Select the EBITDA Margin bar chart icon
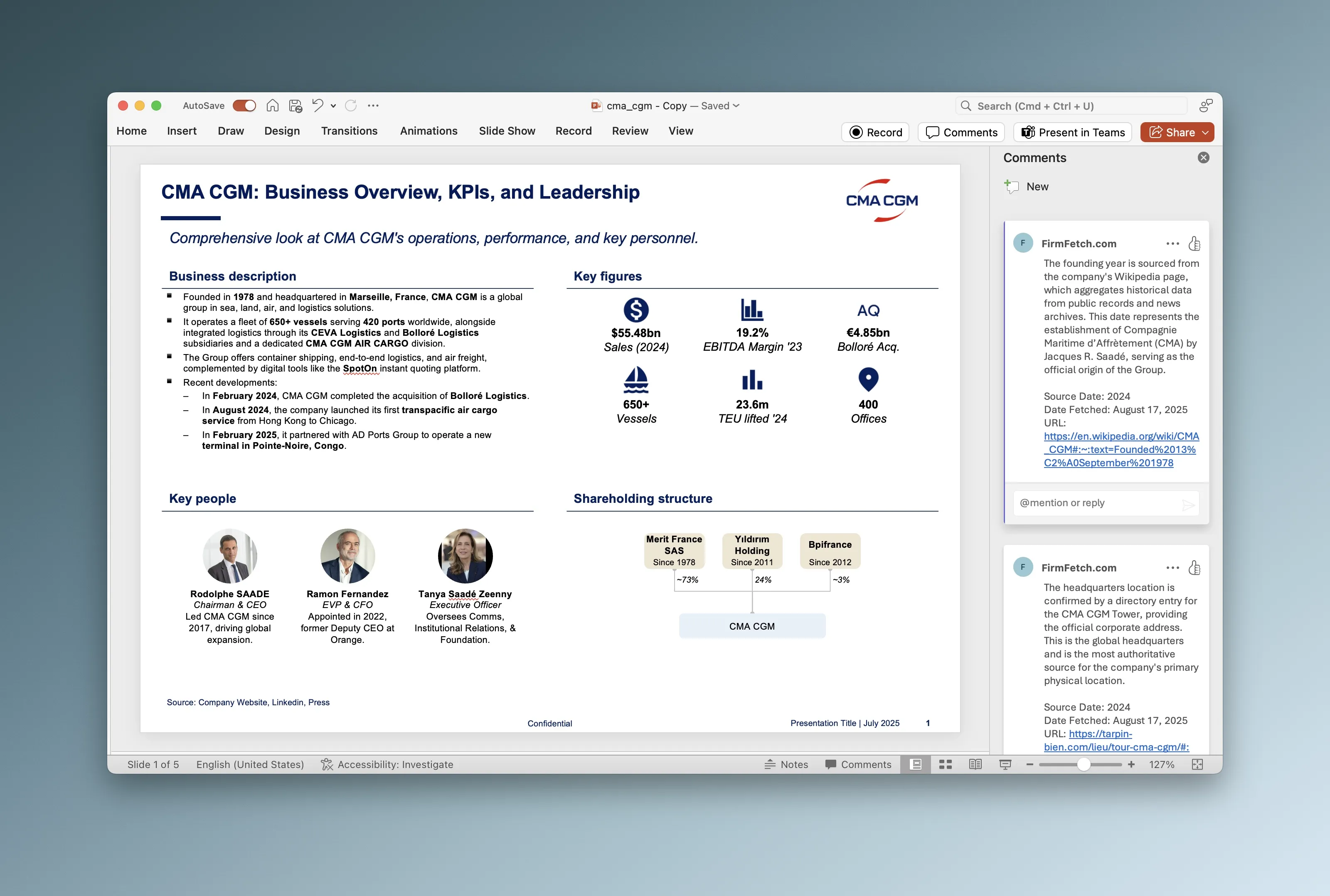This screenshot has height=896, width=1330. pos(752,310)
